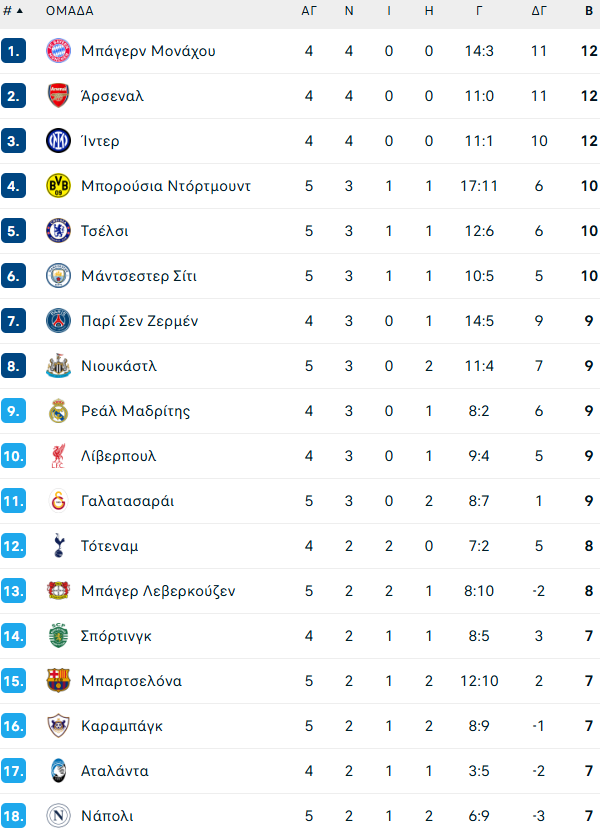Open the Λίβερπουλ team link
Image resolution: width=600 pixels, height=832 pixels.
coord(118,456)
